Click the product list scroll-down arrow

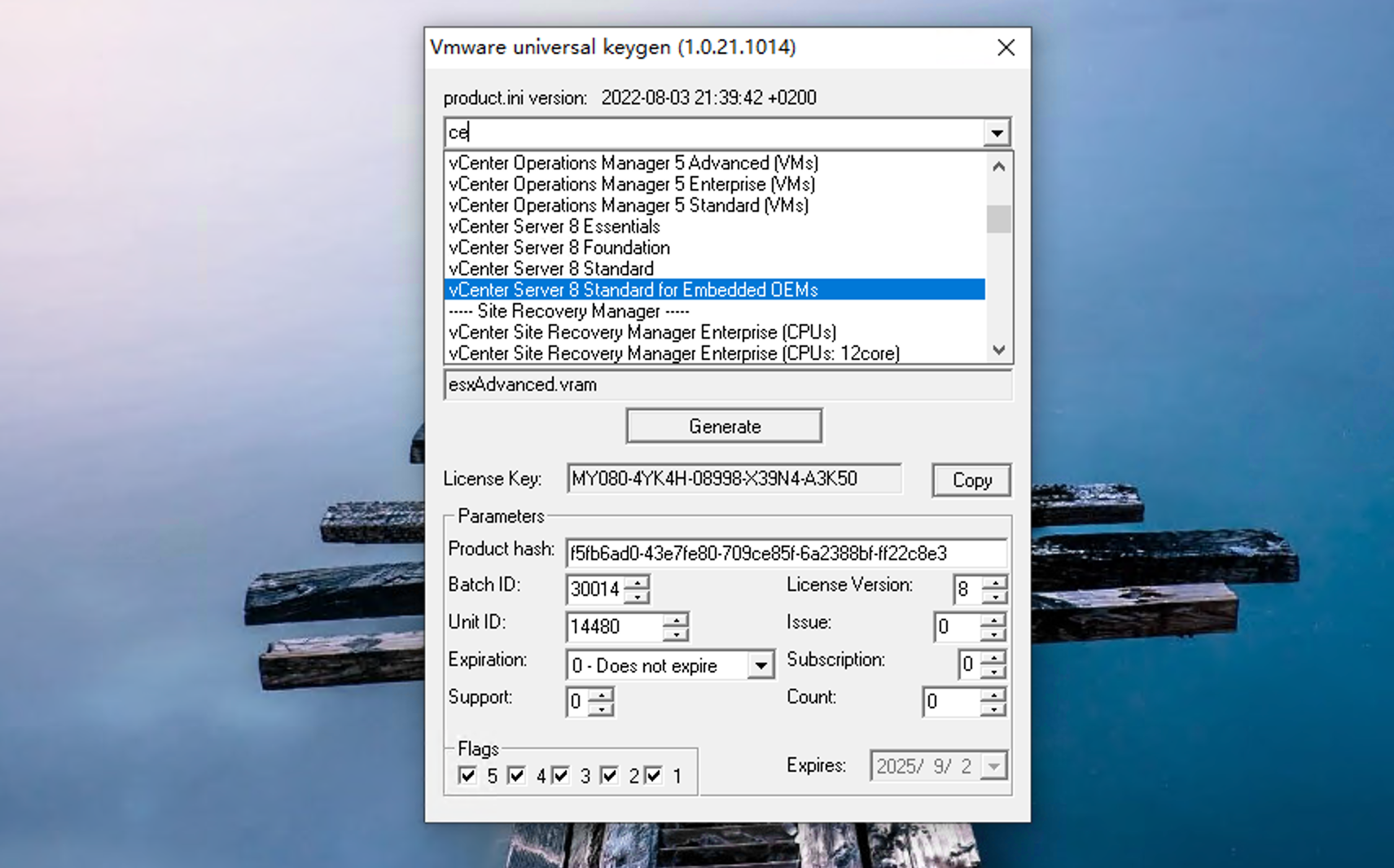point(999,350)
